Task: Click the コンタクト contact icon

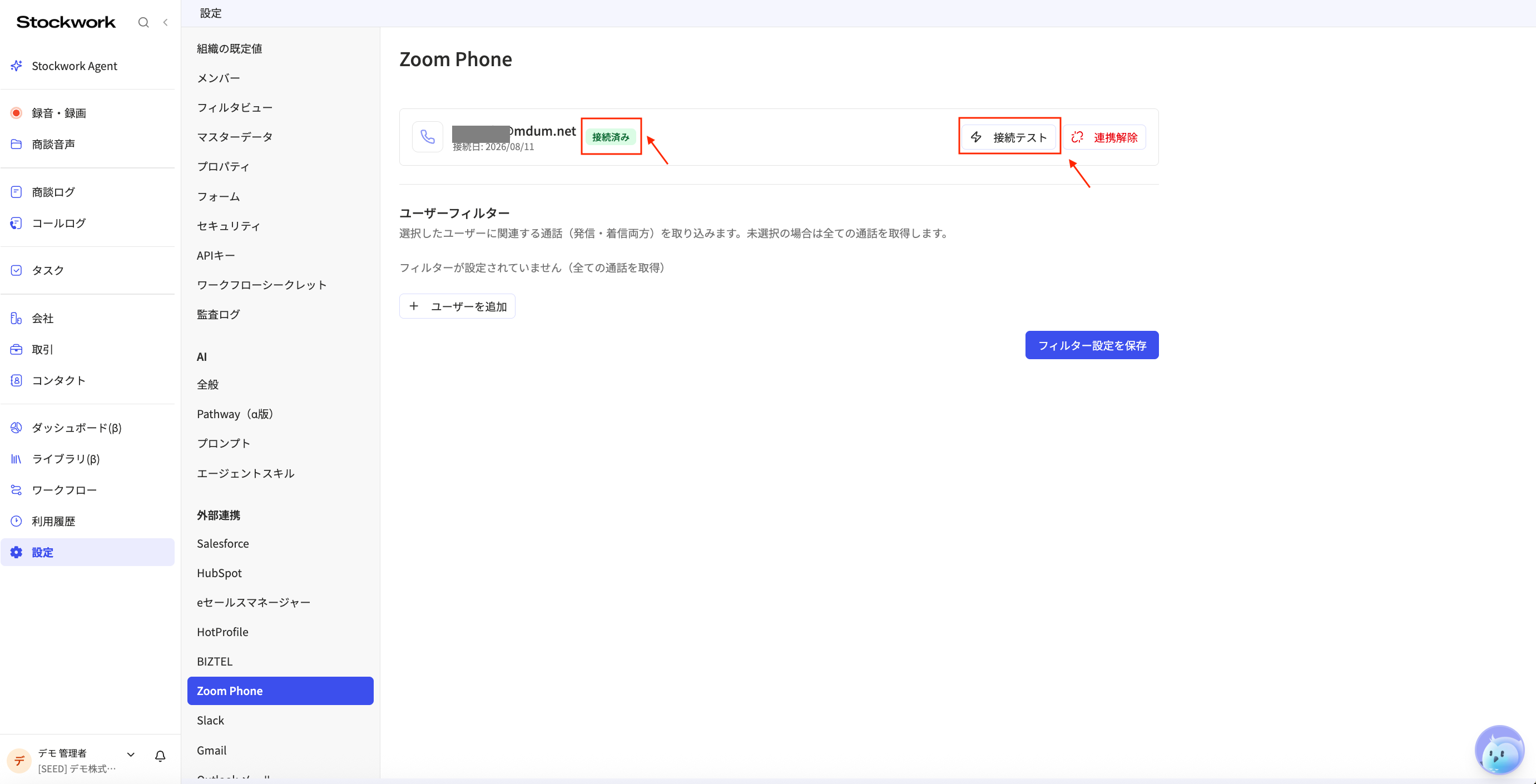Action: coord(17,380)
